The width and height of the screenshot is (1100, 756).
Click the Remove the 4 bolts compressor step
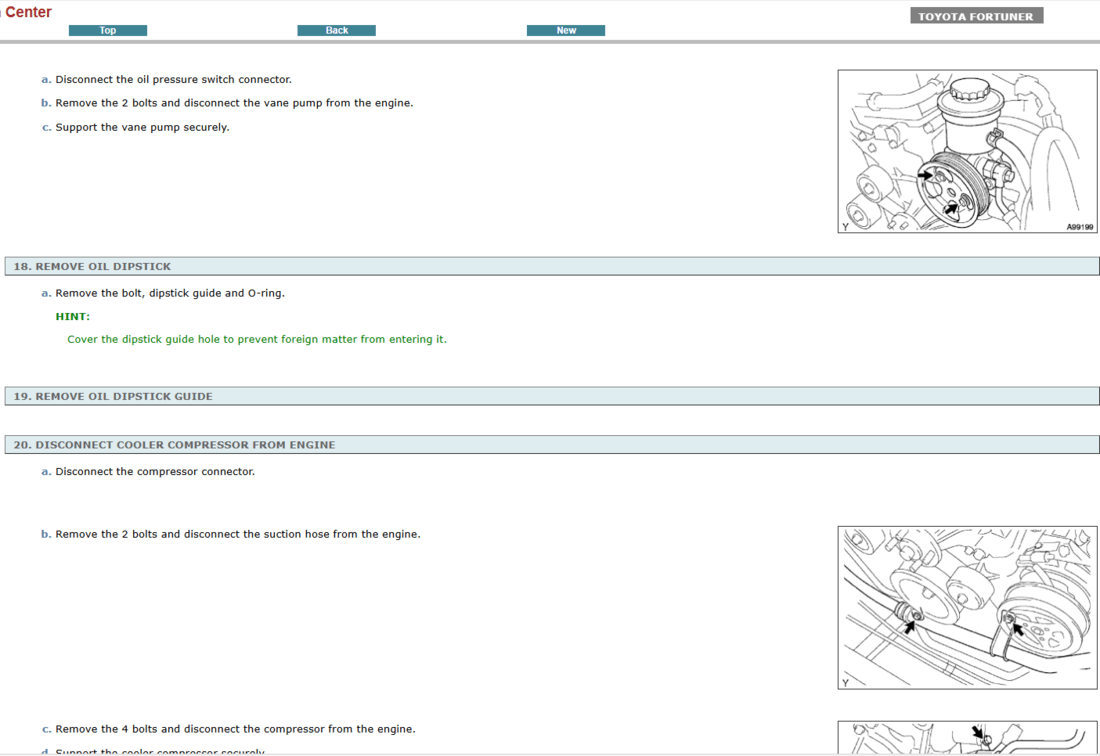(235, 730)
